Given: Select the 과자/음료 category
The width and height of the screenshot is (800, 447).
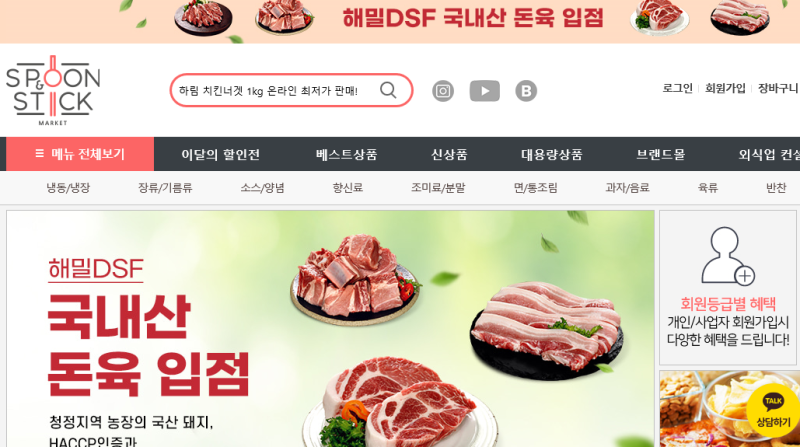Looking at the screenshot, I should tap(627, 188).
